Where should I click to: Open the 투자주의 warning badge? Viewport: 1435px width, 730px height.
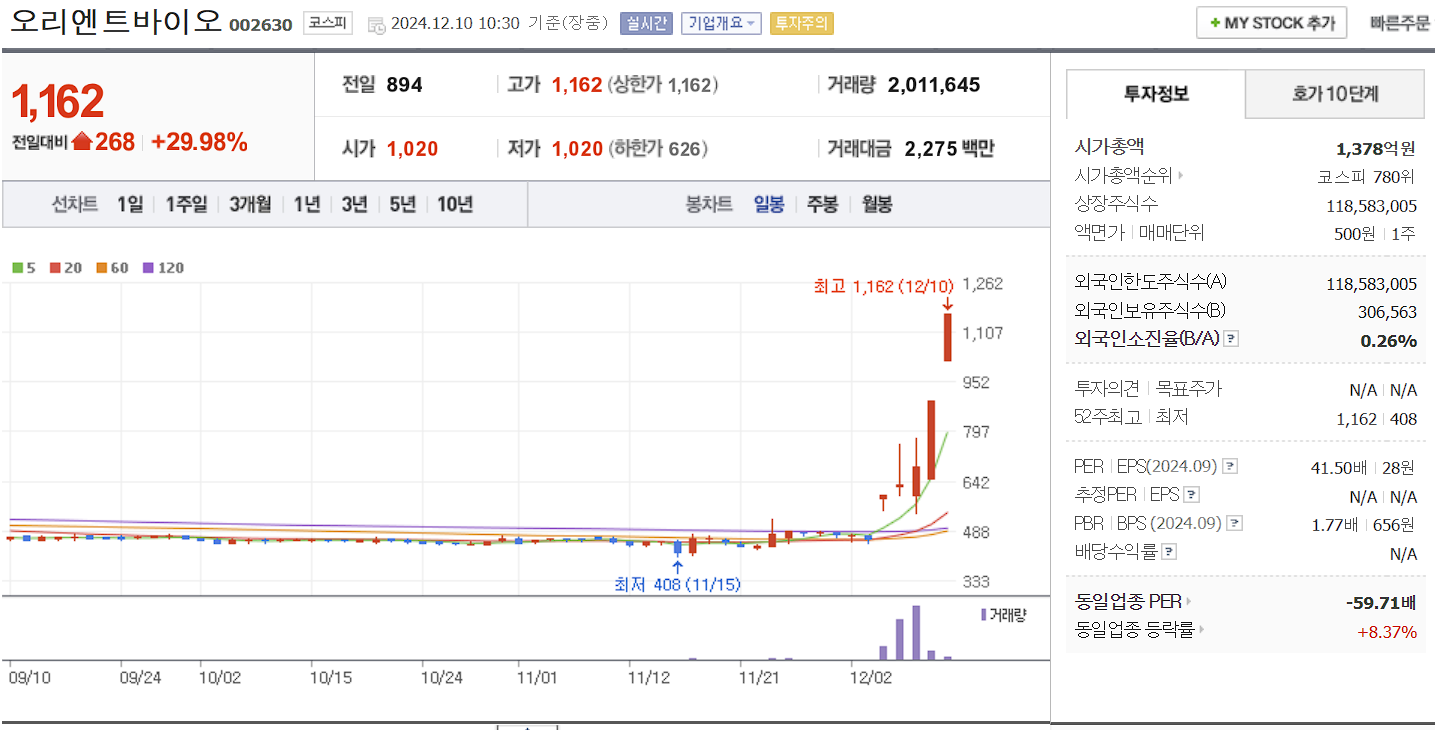point(800,22)
